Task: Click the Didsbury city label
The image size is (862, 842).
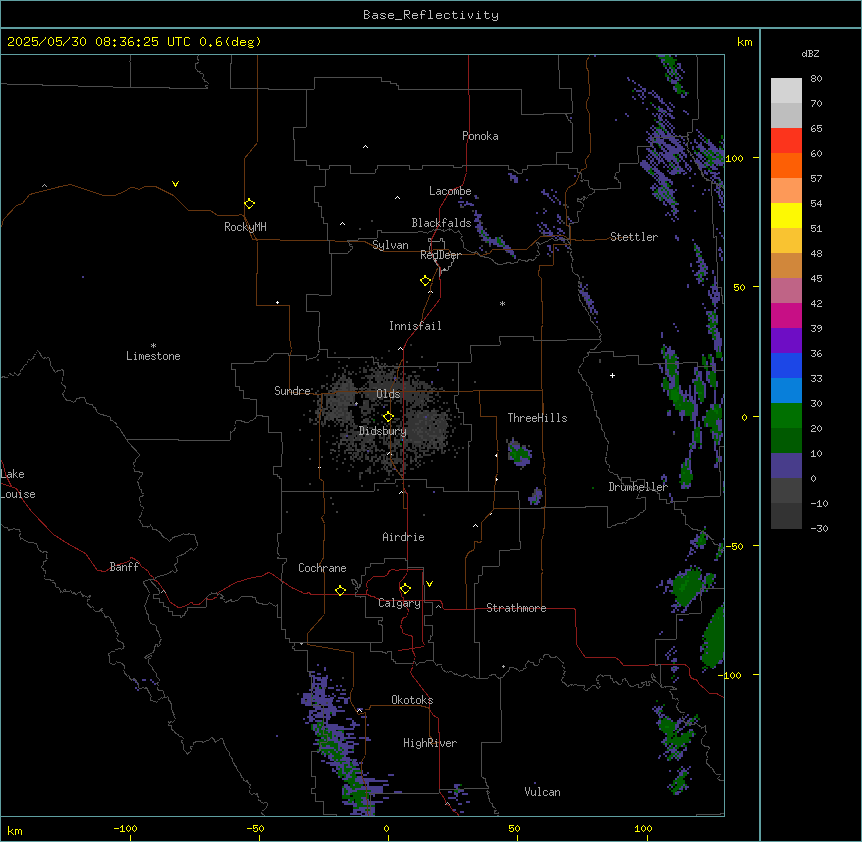Action: 383,431
